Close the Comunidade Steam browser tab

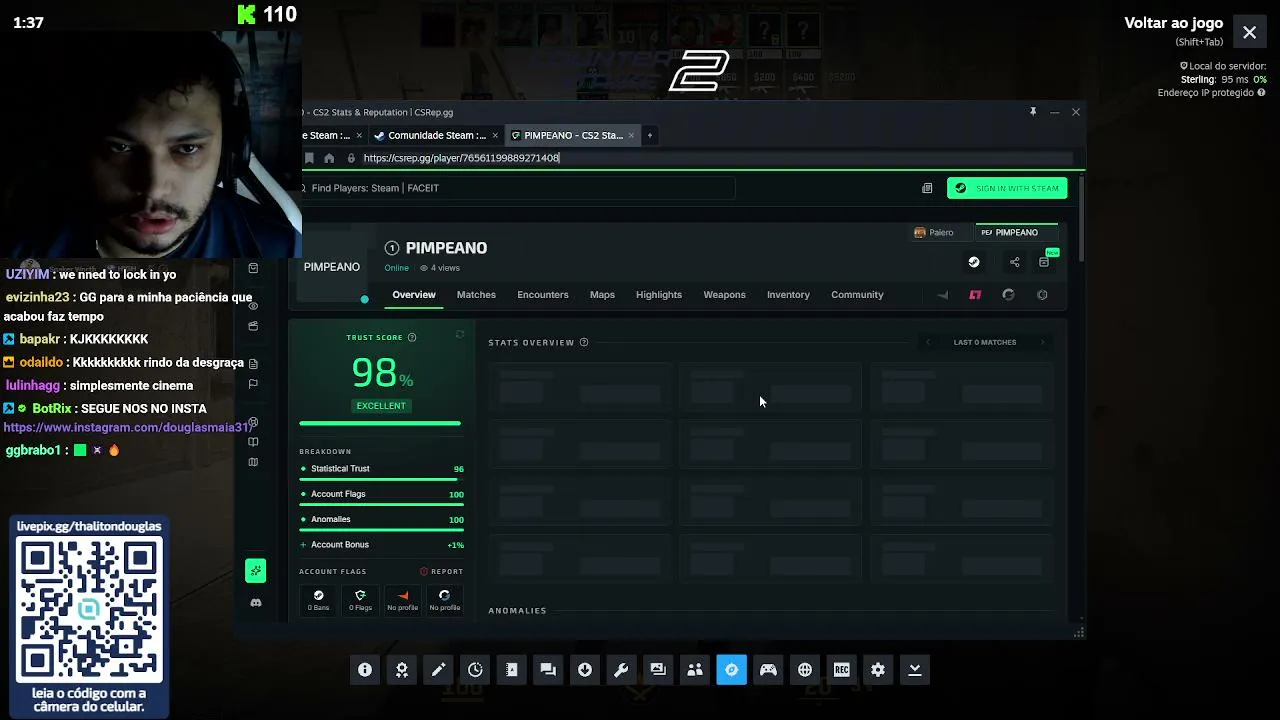click(495, 135)
